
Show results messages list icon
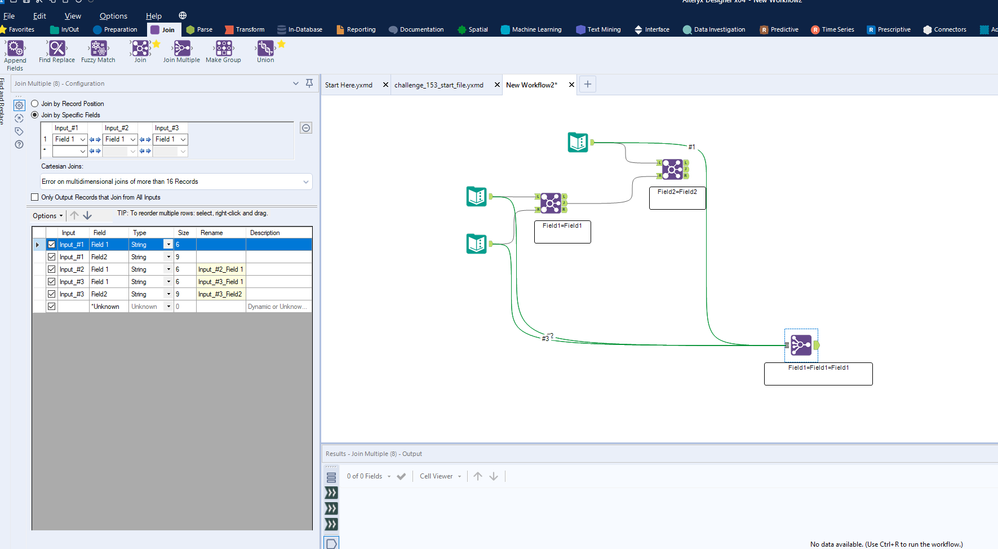click(x=332, y=477)
